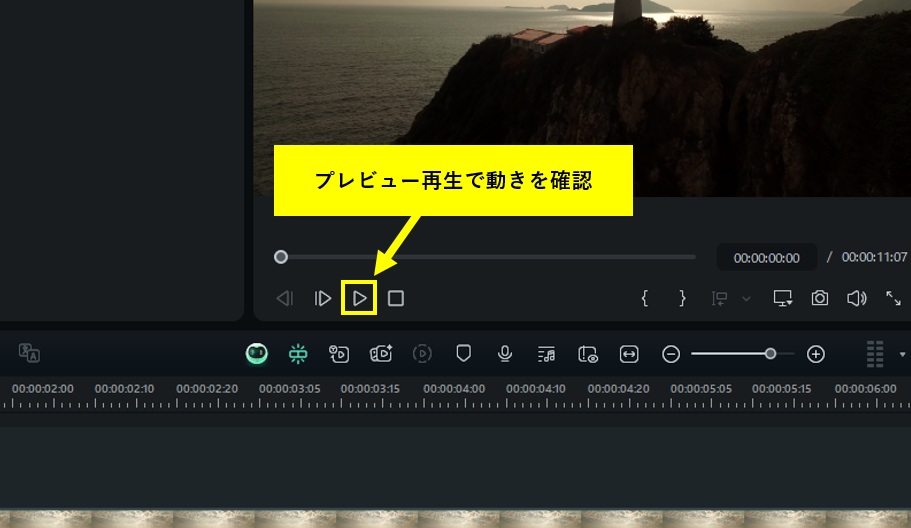Click the insert-to-timeline icon
This screenshot has width=911, height=528.
pos(719,299)
